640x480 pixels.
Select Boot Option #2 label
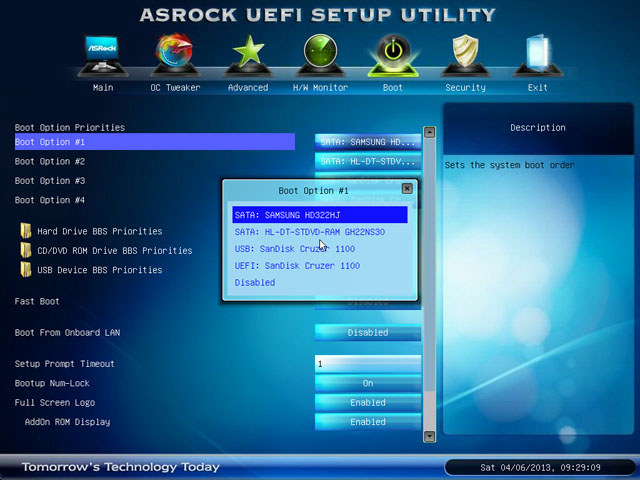point(50,161)
